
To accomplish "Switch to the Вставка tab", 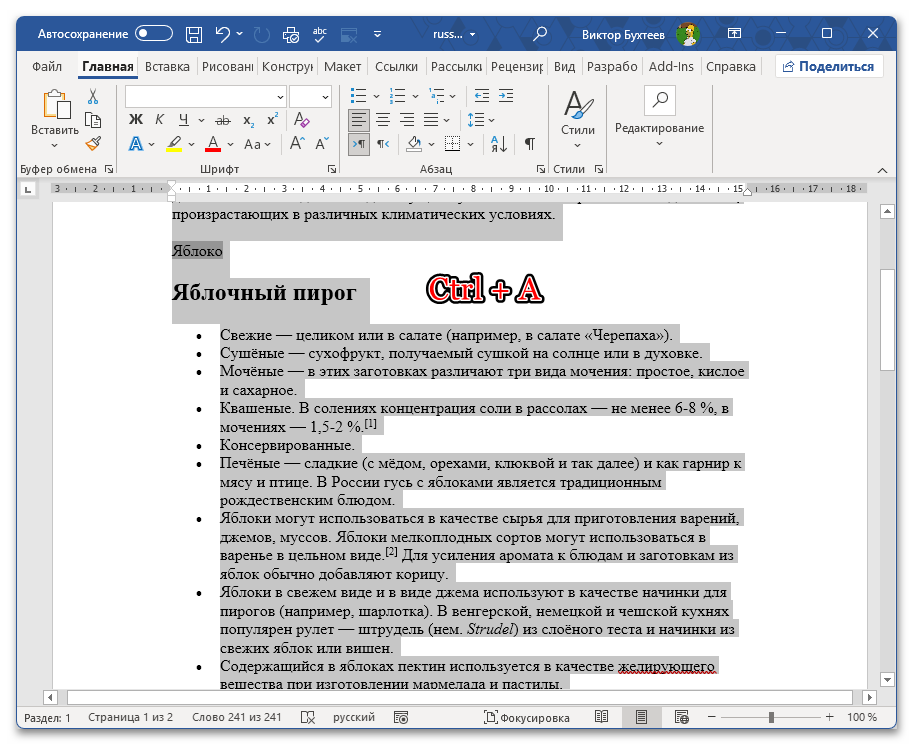I will coord(167,67).
